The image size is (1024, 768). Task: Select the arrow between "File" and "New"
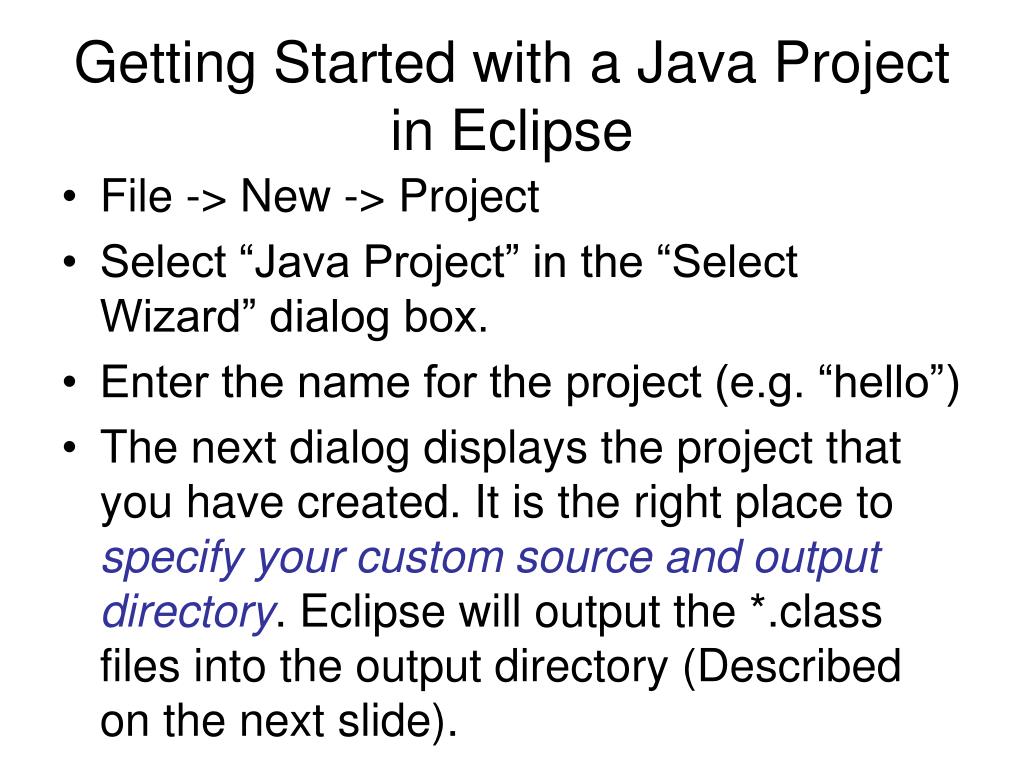(207, 199)
